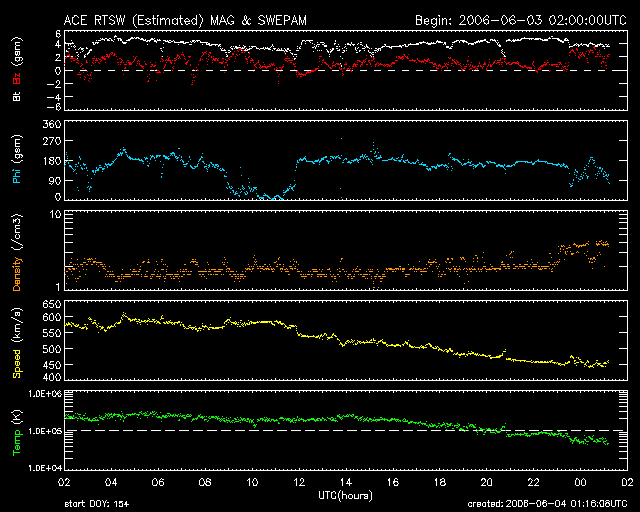
Task: Click the '650' tick on Speed axis
Action: 52,304
